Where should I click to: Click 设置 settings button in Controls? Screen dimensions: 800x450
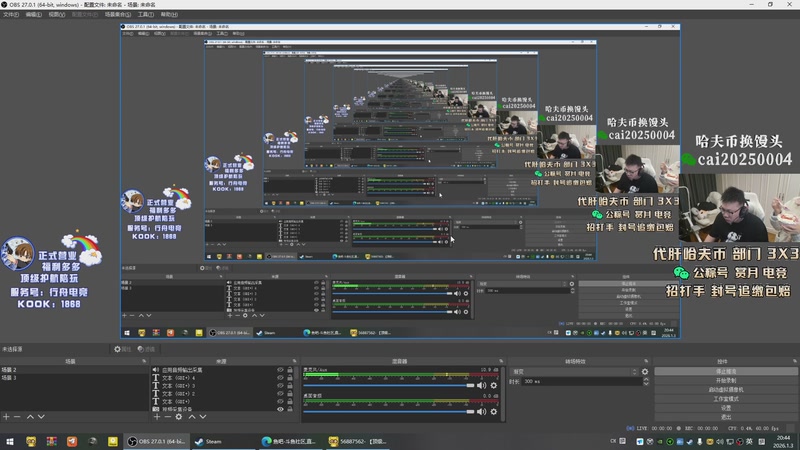pos(726,408)
